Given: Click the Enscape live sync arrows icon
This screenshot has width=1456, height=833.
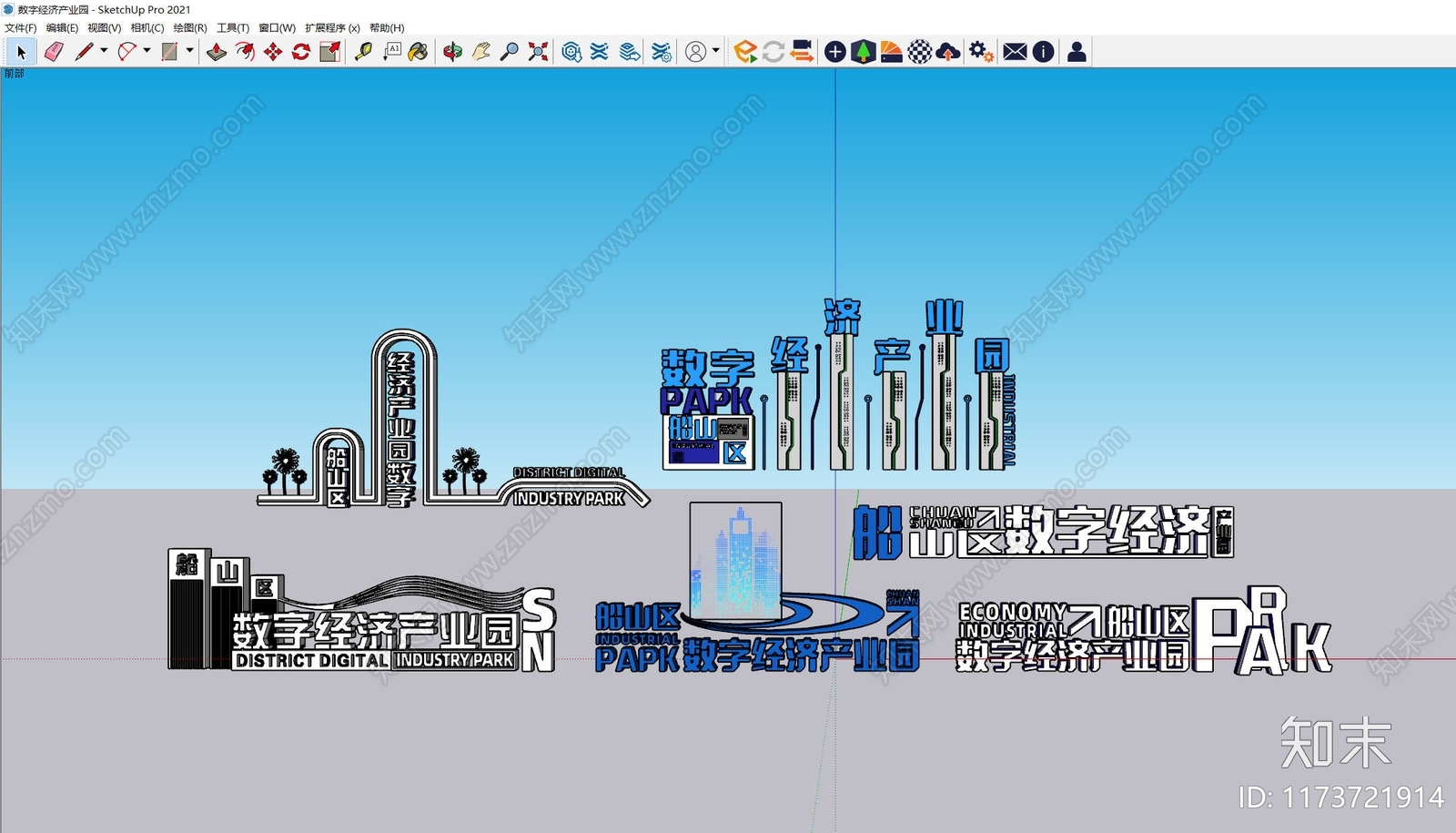Looking at the screenshot, I should [773, 52].
